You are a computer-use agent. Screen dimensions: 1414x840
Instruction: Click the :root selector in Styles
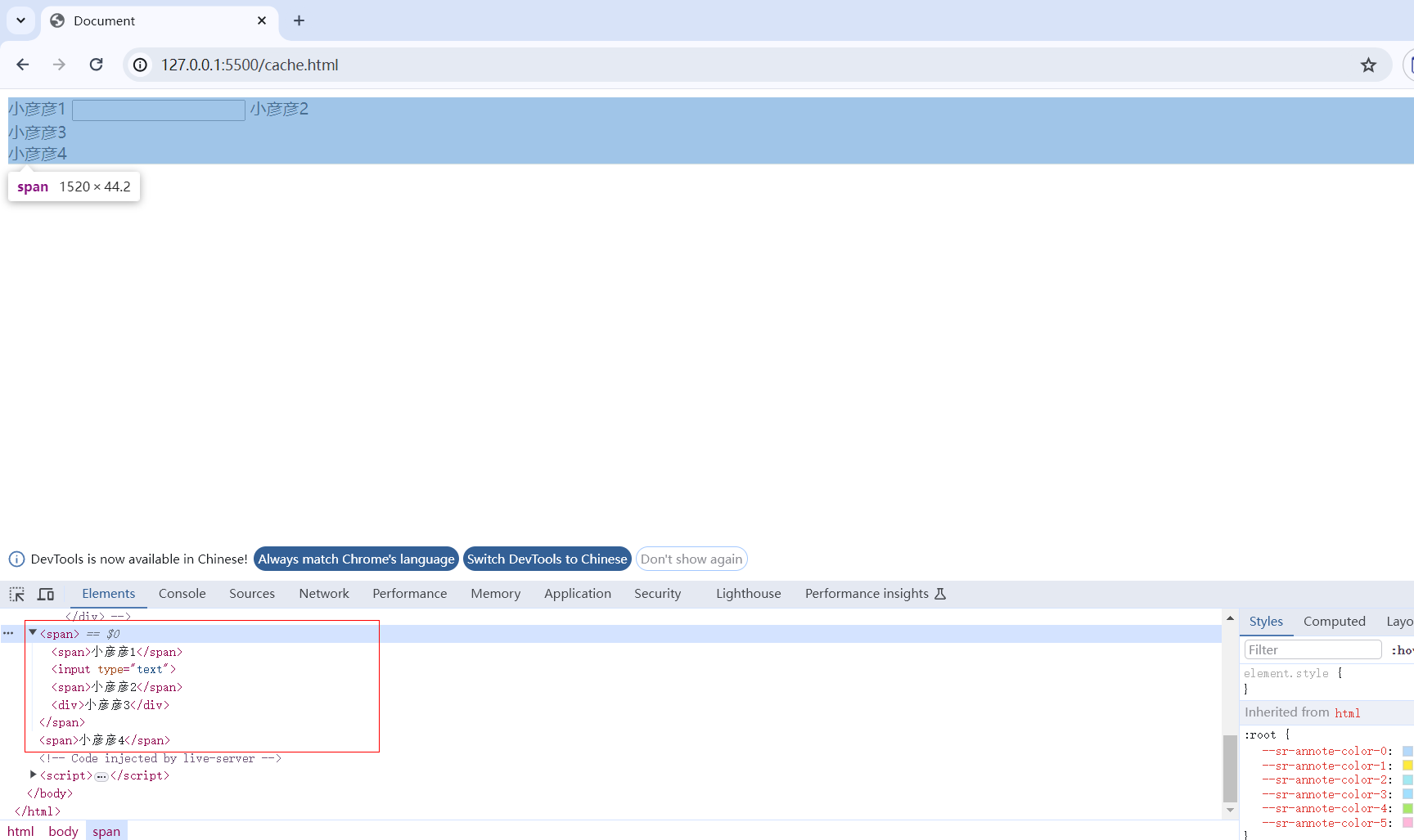1260,734
